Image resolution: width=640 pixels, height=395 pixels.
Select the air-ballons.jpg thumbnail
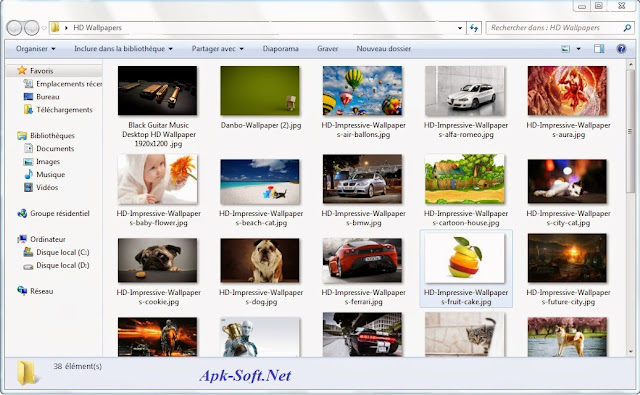coord(362,91)
